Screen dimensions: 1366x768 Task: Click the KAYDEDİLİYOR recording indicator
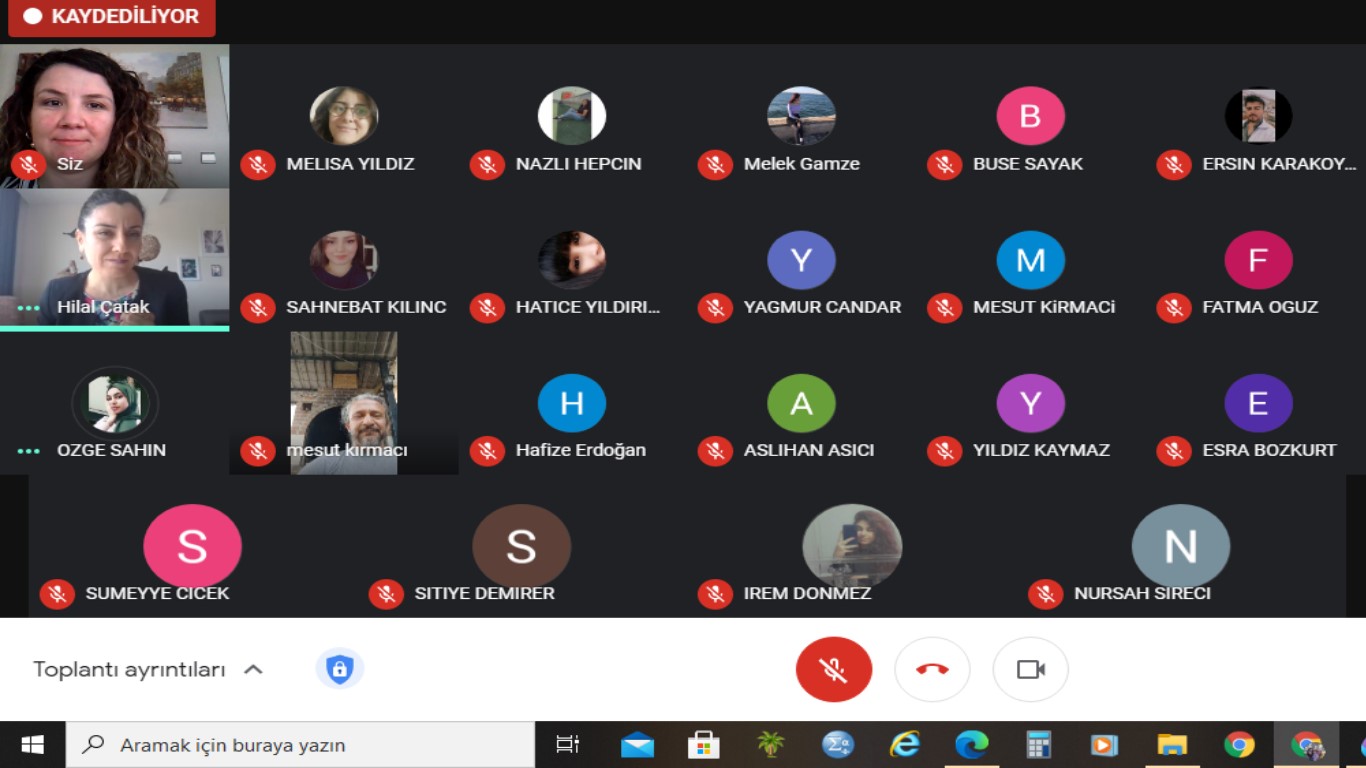tap(111, 17)
